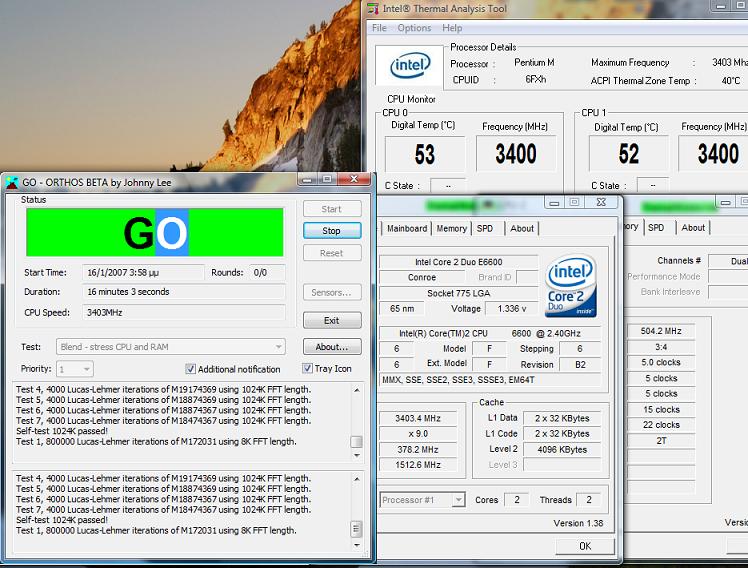The width and height of the screenshot is (748, 568).
Task: Switch to Mainboard tab in CPU-Z
Action: (x=407, y=228)
